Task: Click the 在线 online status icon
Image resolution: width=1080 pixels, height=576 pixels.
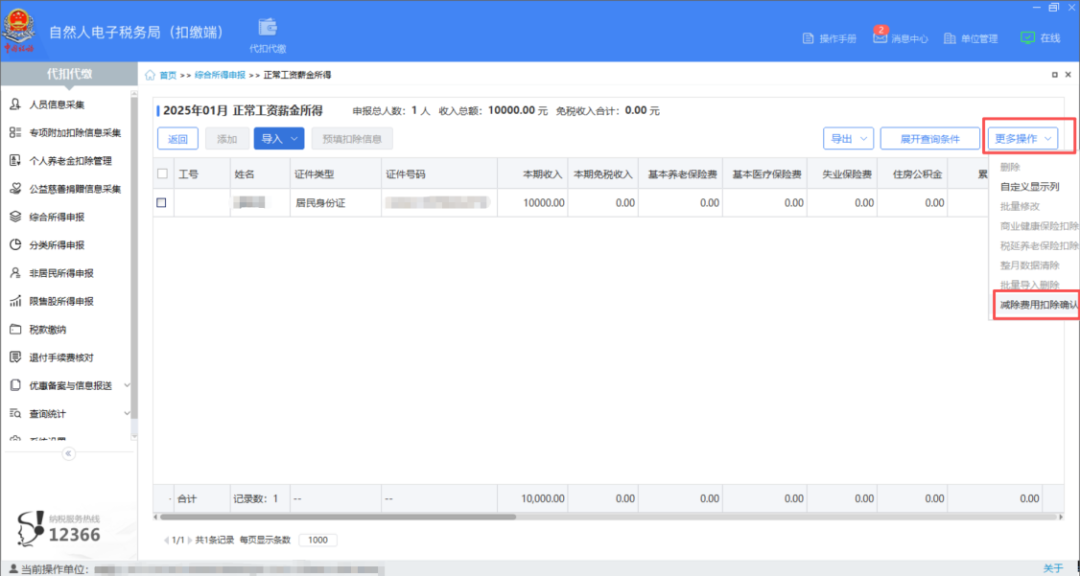Action: click(1027, 38)
